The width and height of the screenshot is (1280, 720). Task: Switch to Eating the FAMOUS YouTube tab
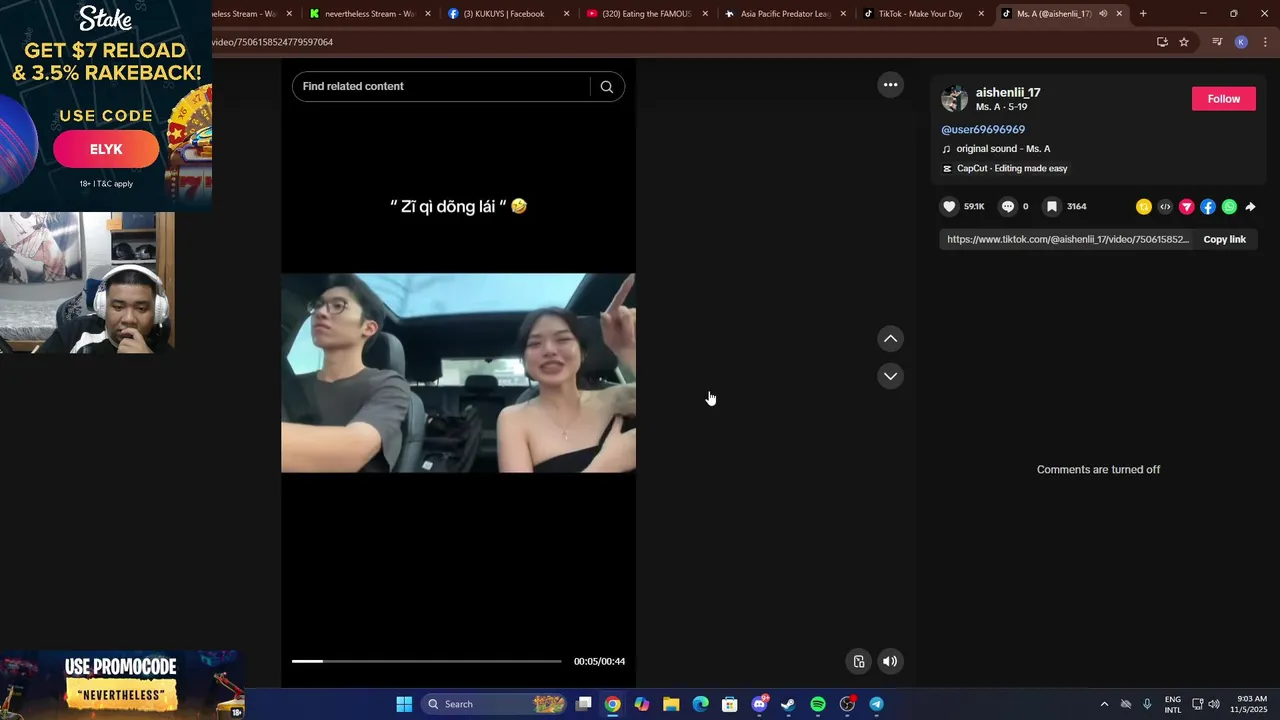click(x=640, y=14)
